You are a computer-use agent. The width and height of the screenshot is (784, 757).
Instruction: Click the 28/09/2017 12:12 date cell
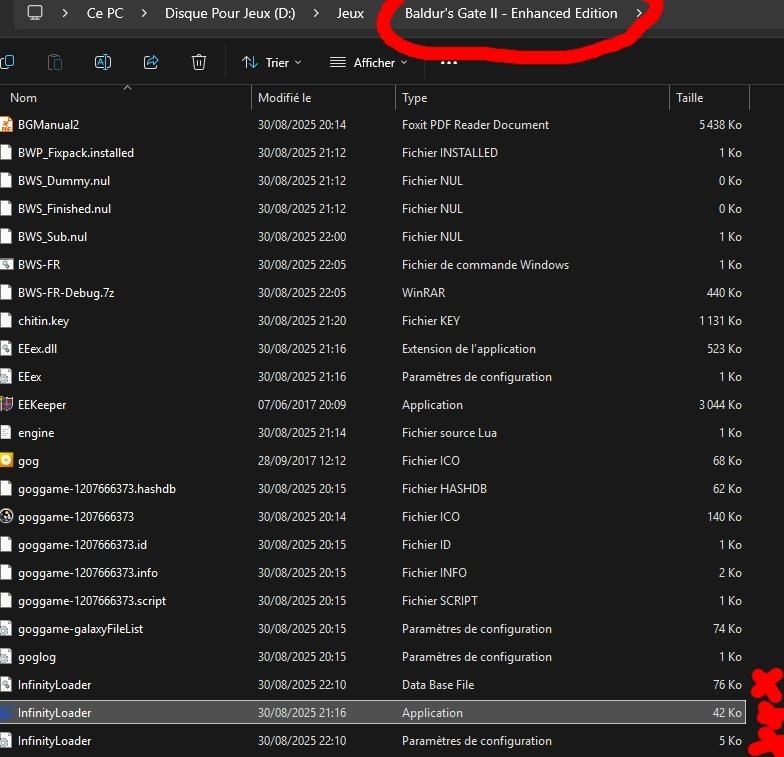click(x=302, y=460)
